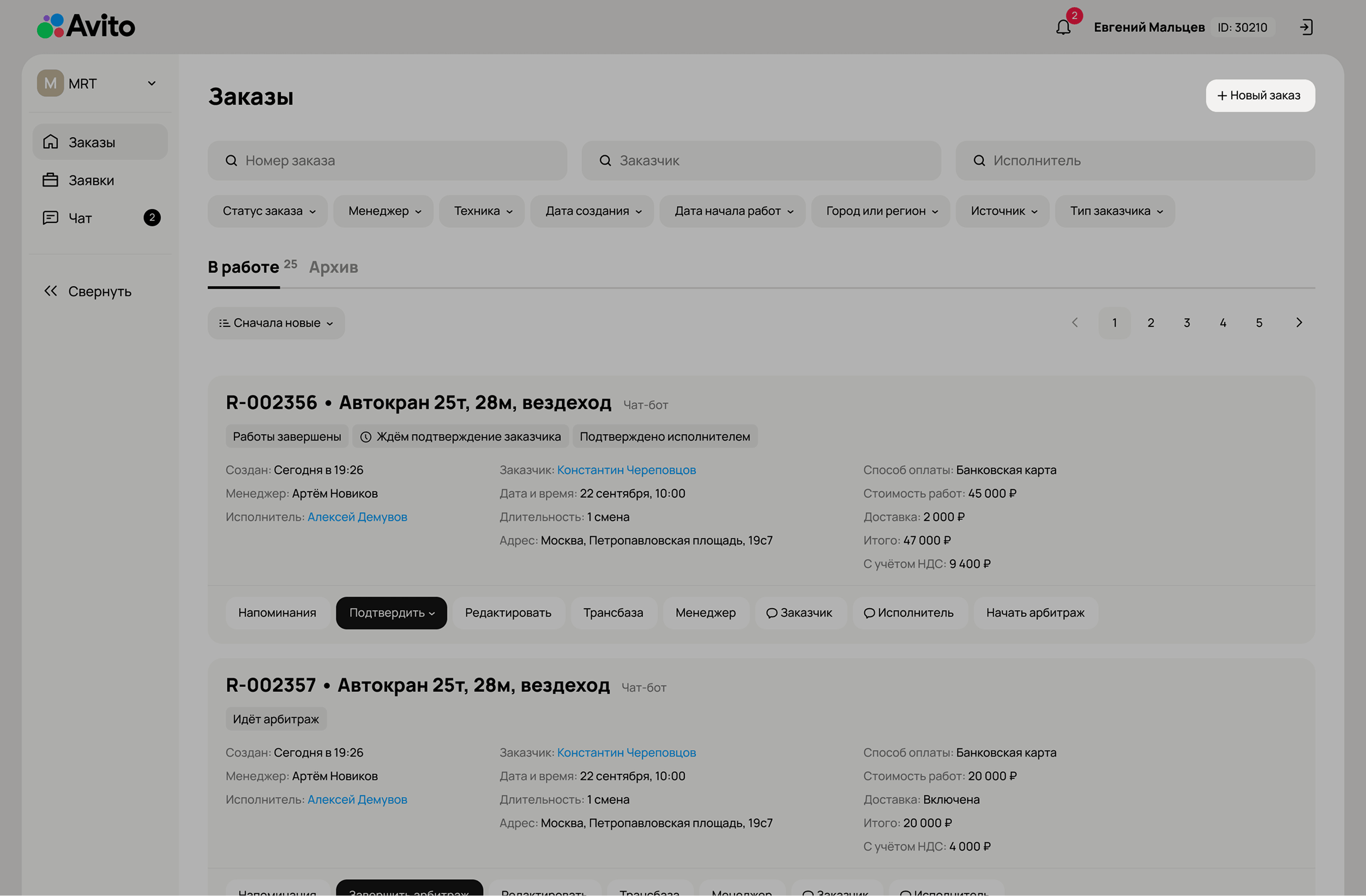Screen dimensions: 1366x896
Task: Switch to the Архив tab
Action: point(334,267)
